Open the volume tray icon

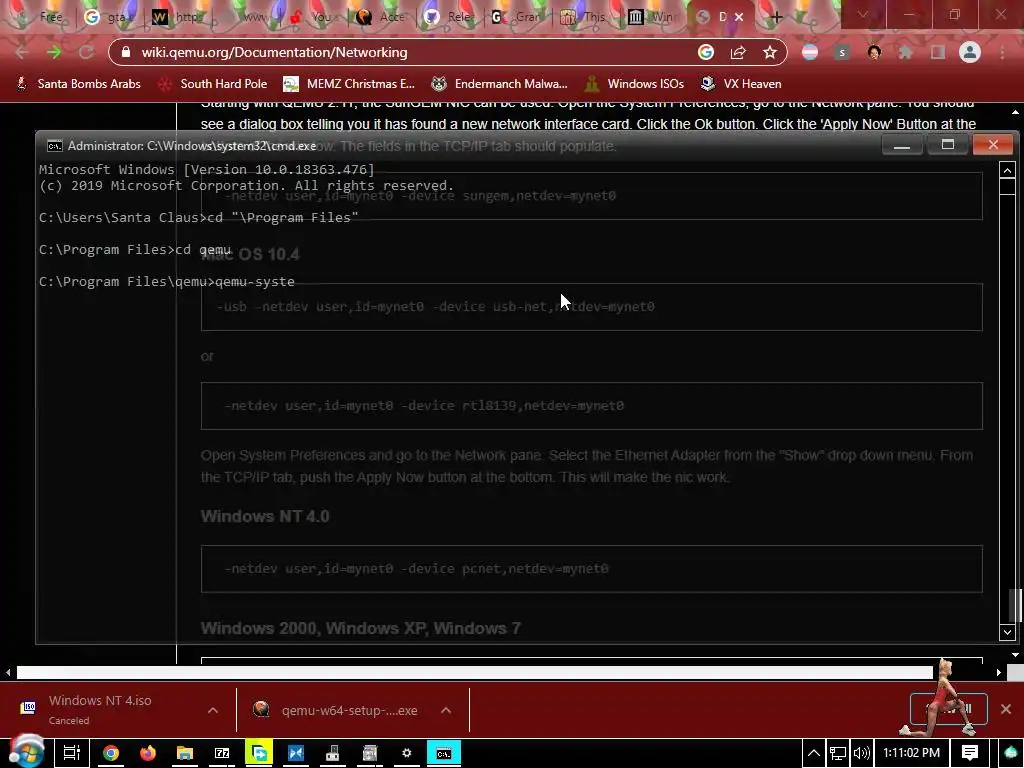861,753
